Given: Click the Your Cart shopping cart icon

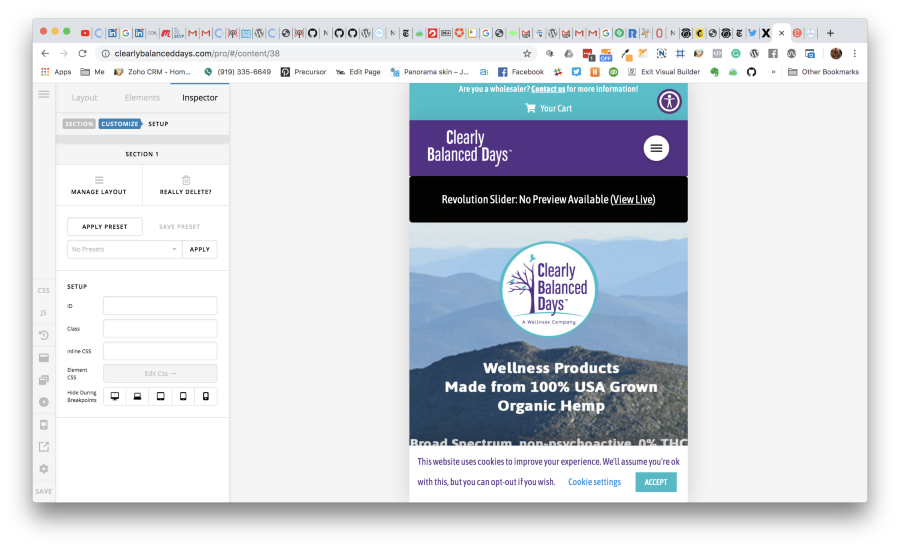Looking at the screenshot, I should (x=530, y=108).
